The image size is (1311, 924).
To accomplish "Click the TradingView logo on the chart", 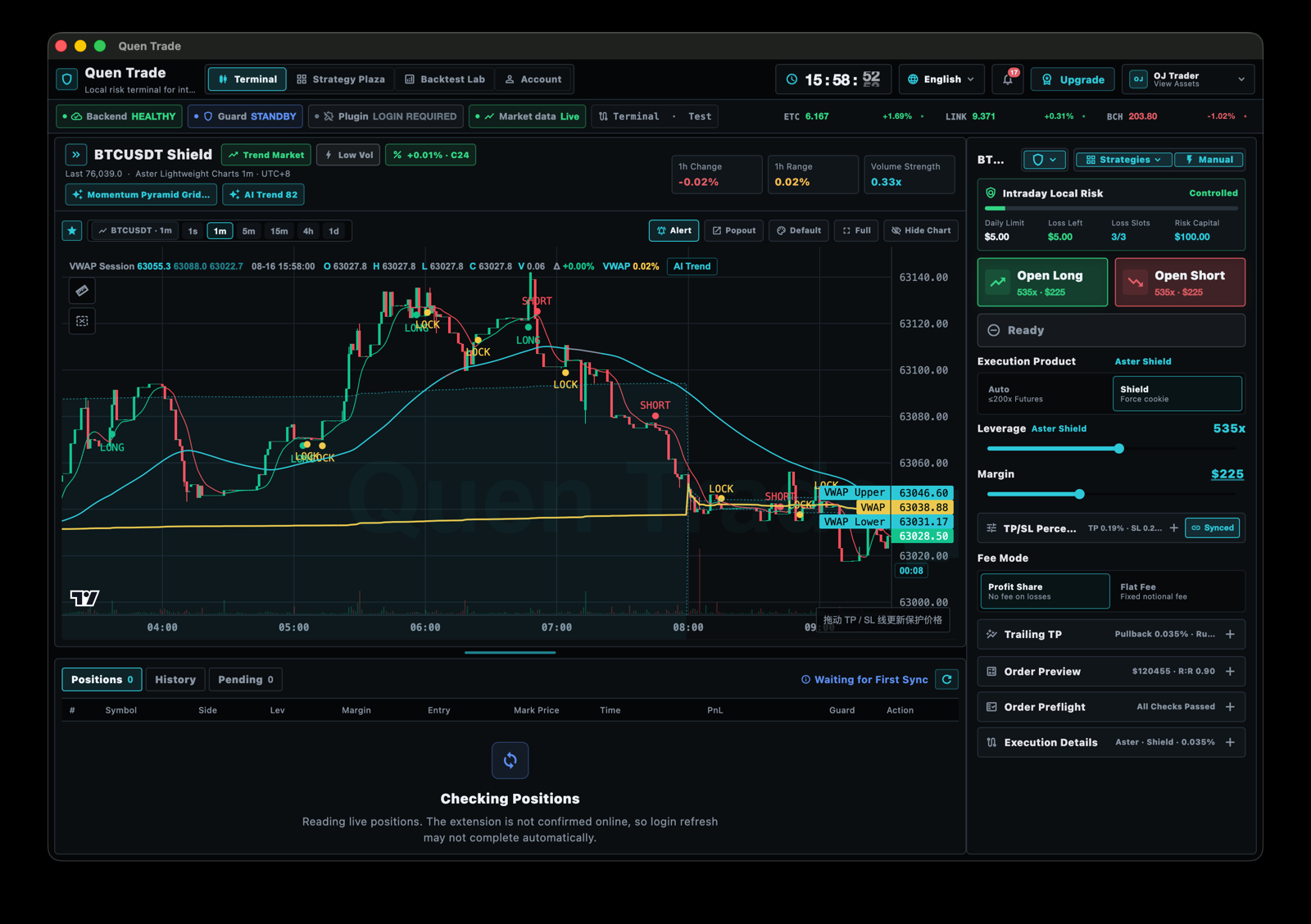I will click(x=84, y=598).
